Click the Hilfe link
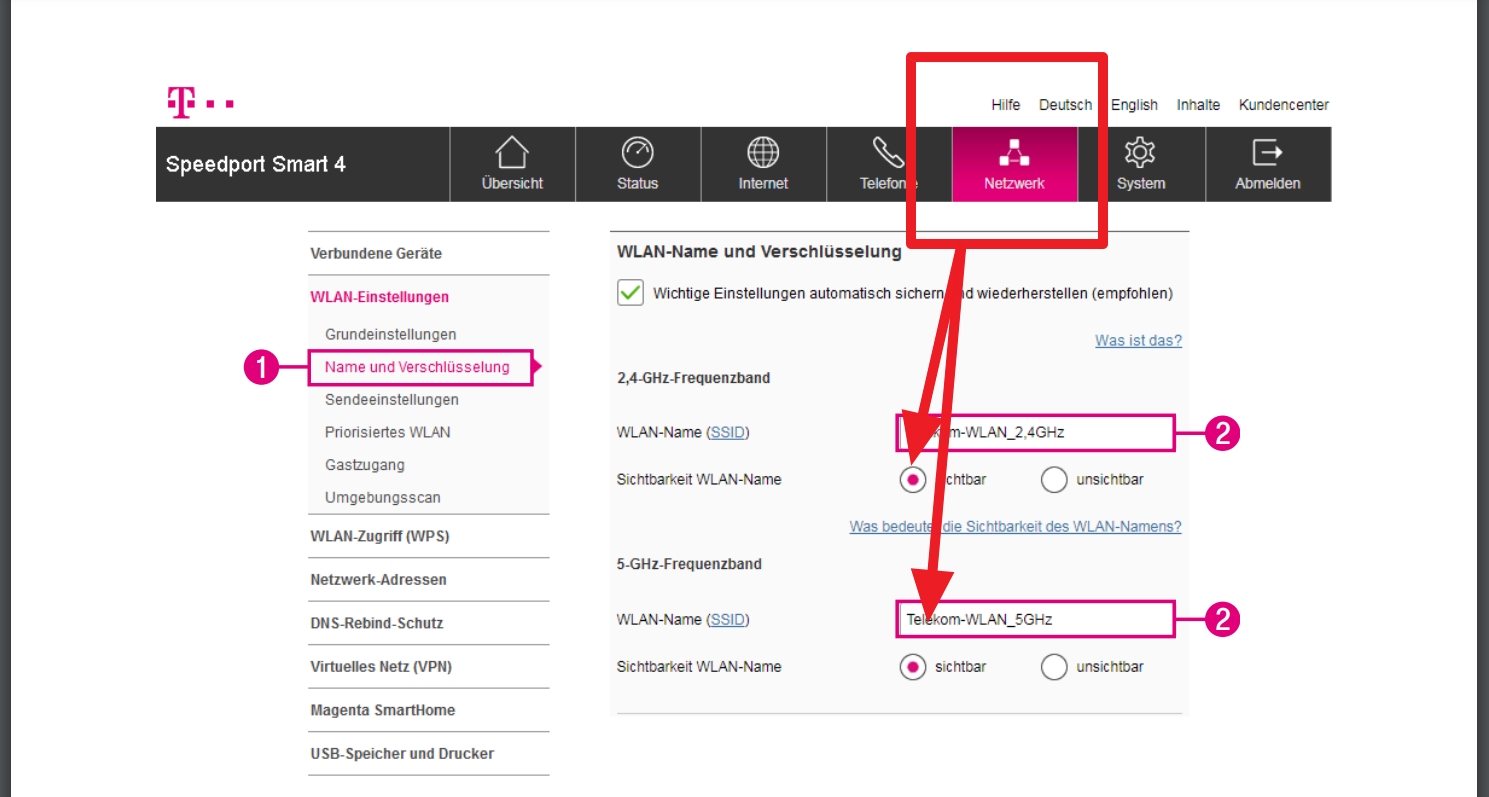1489x797 pixels. (x=1006, y=105)
